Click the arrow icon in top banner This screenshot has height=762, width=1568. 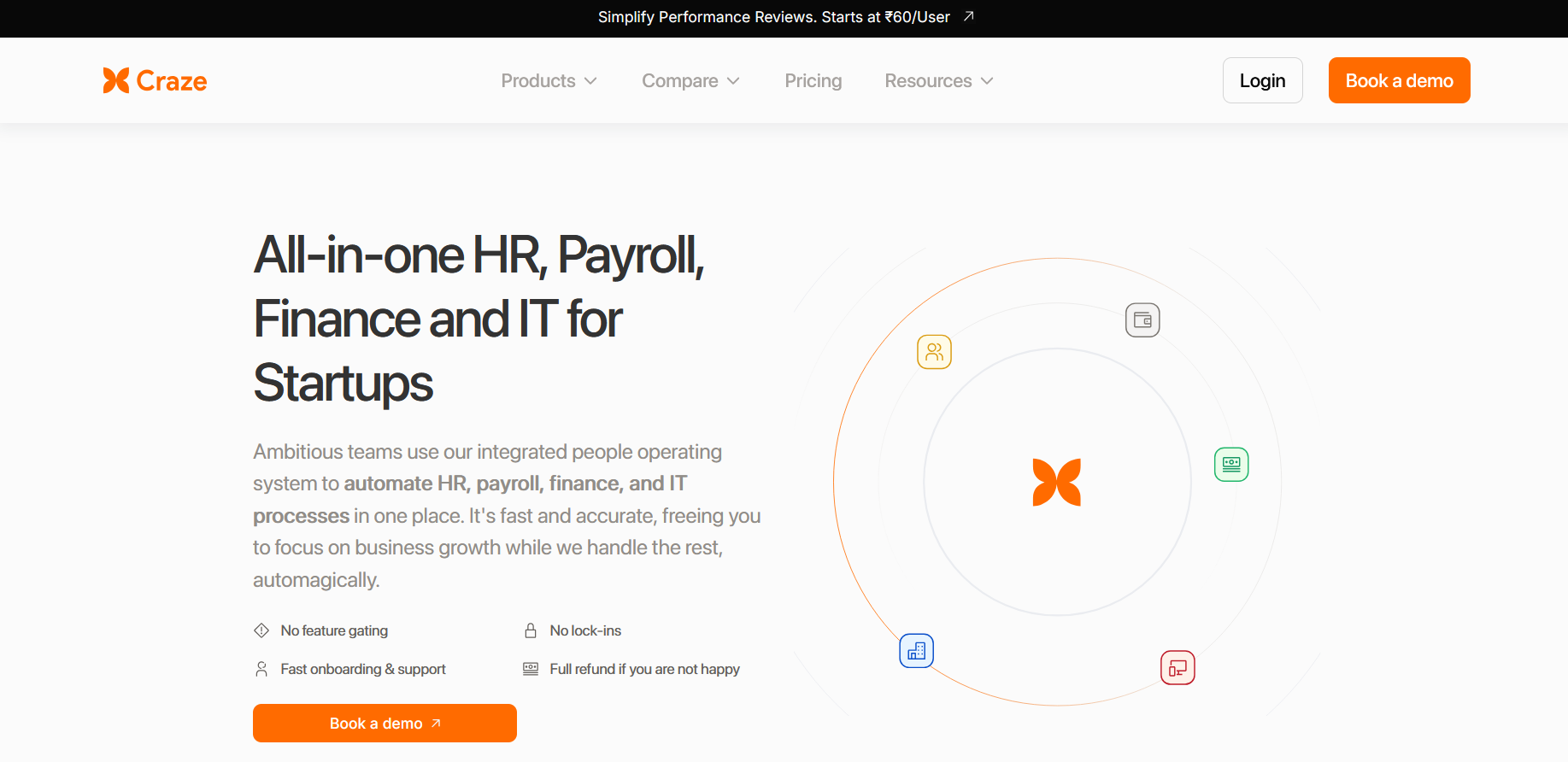(969, 17)
